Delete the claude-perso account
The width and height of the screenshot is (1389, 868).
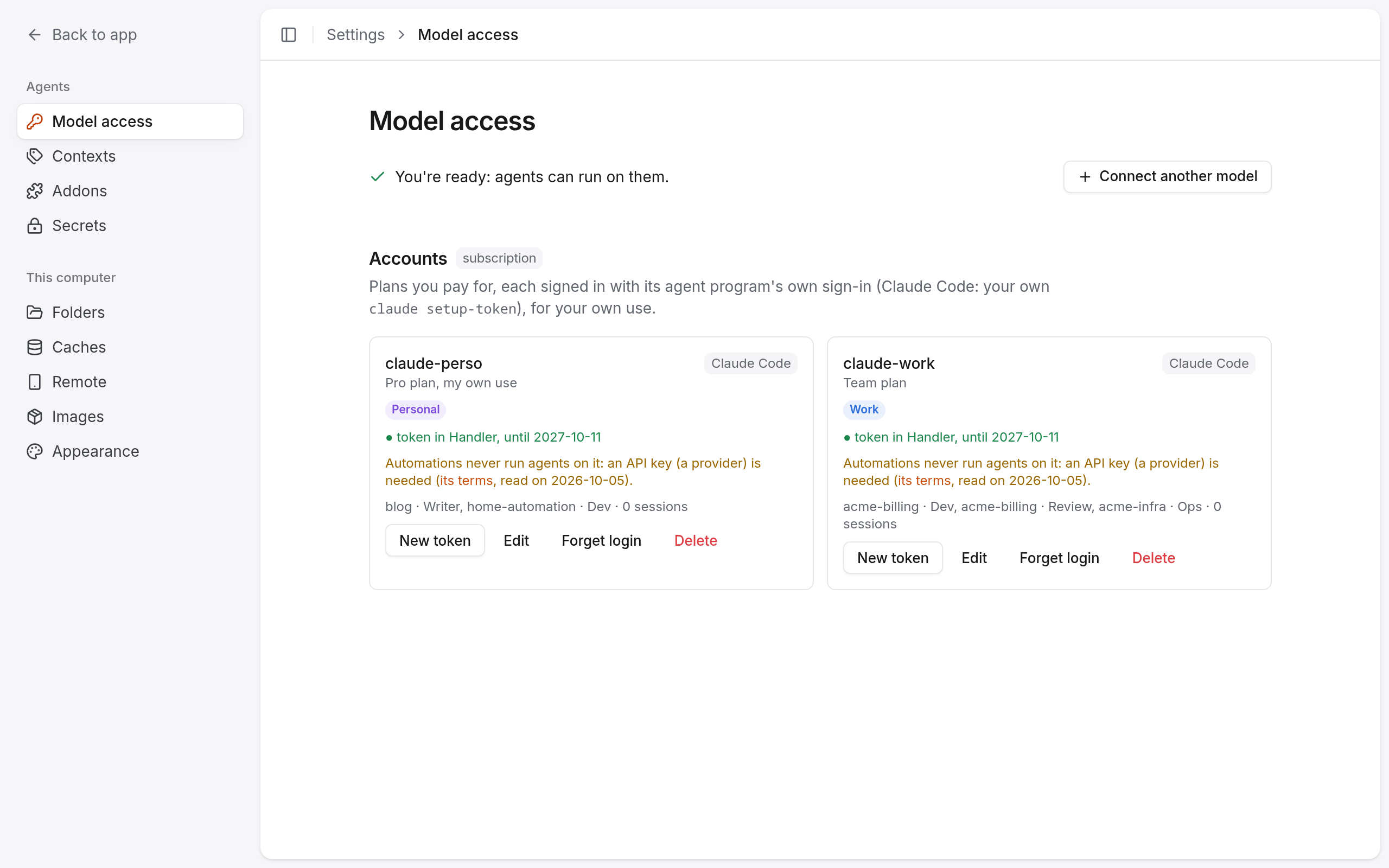[x=696, y=541]
